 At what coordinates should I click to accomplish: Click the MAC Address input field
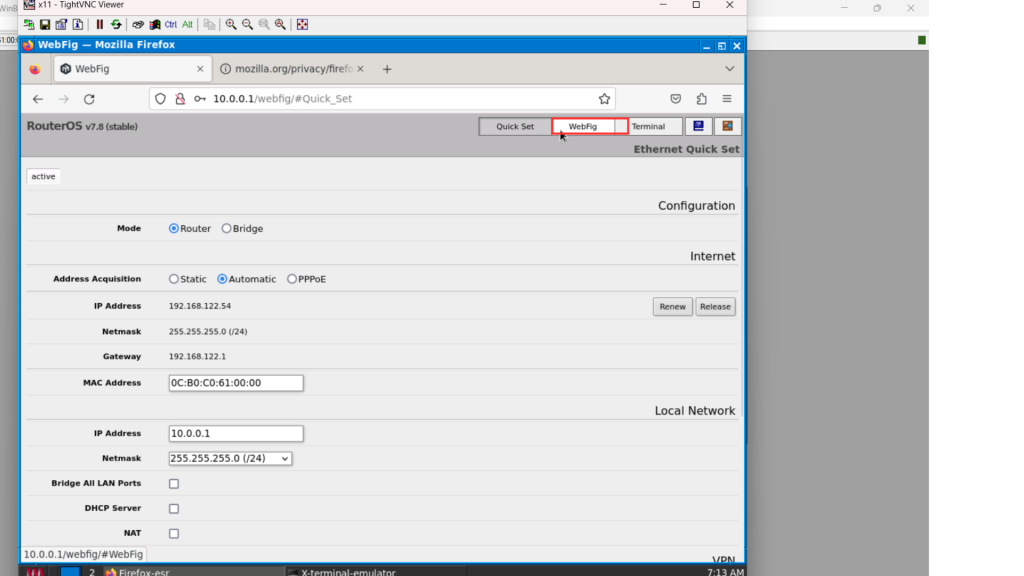tap(236, 383)
